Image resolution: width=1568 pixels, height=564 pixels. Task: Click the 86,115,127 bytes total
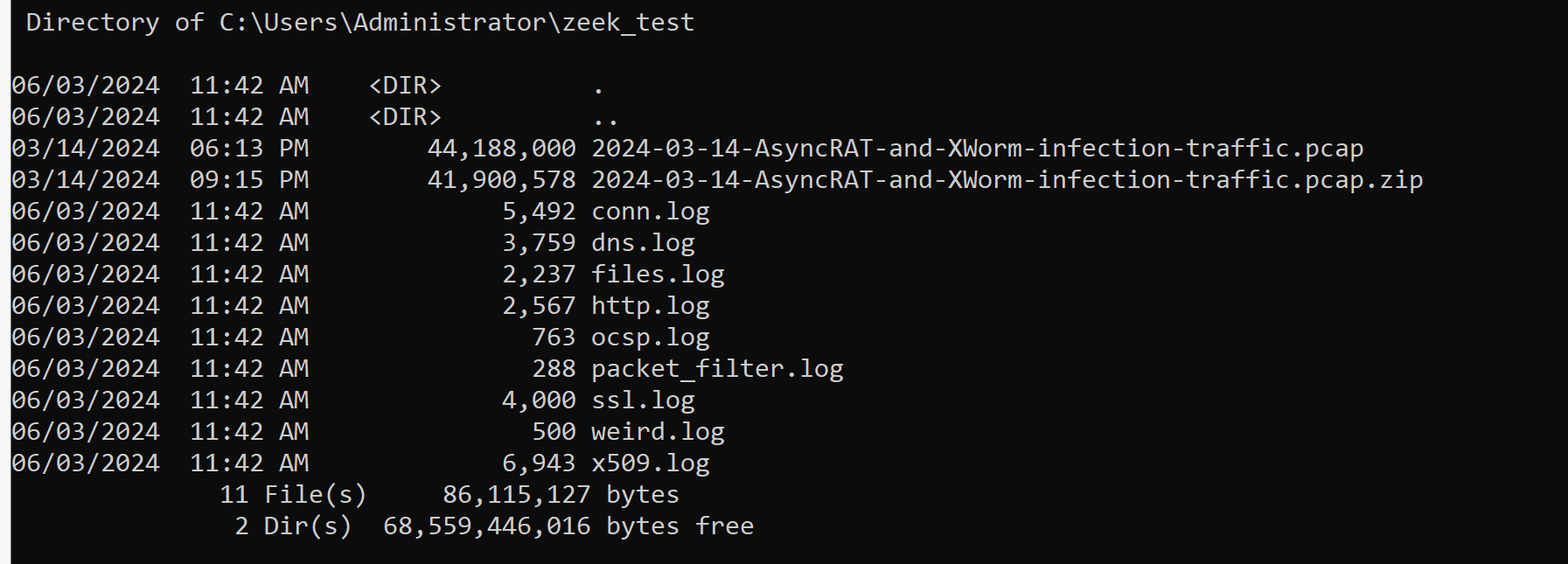pos(561,495)
